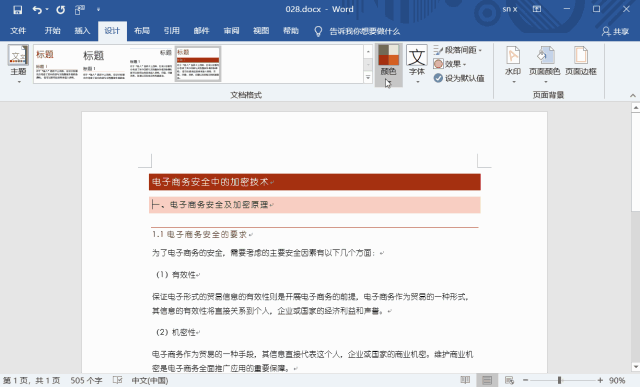Apply the third style set thumbnail
Viewport: 640px width, 387px height.
click(151, 64)
